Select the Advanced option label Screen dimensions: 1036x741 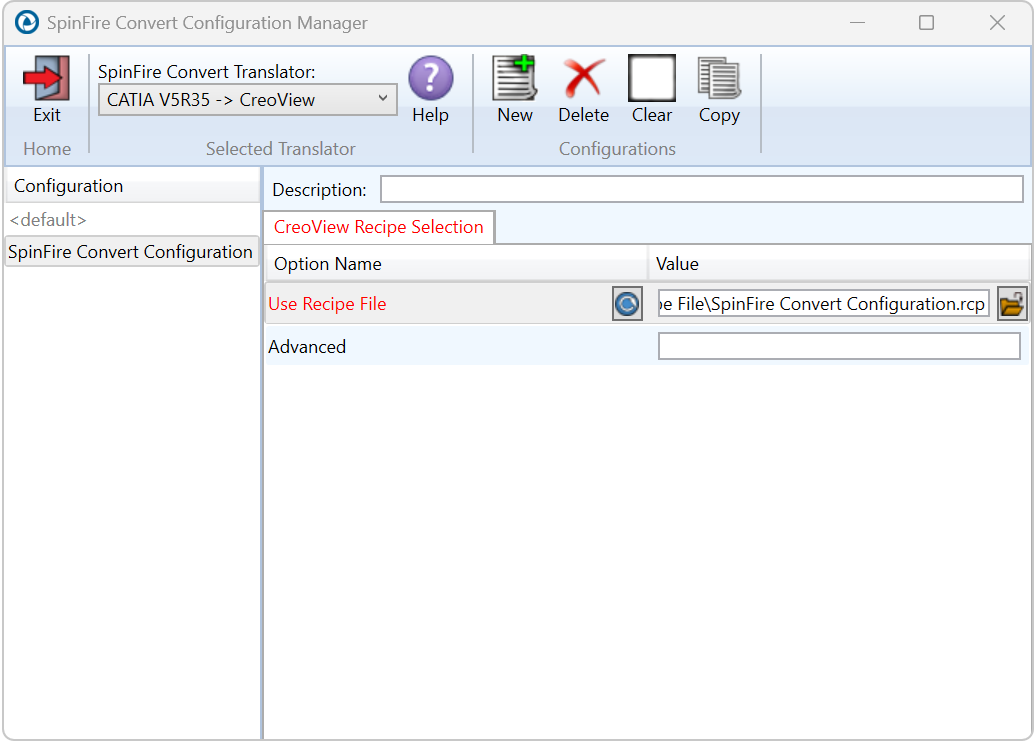pyautogui.click(x=307, y=347)
